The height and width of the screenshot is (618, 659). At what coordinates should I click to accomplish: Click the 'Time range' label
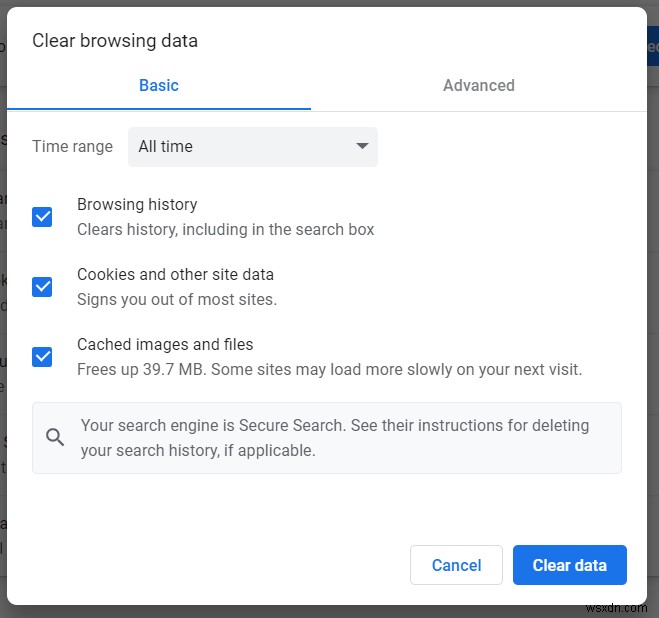click(72, 147)
